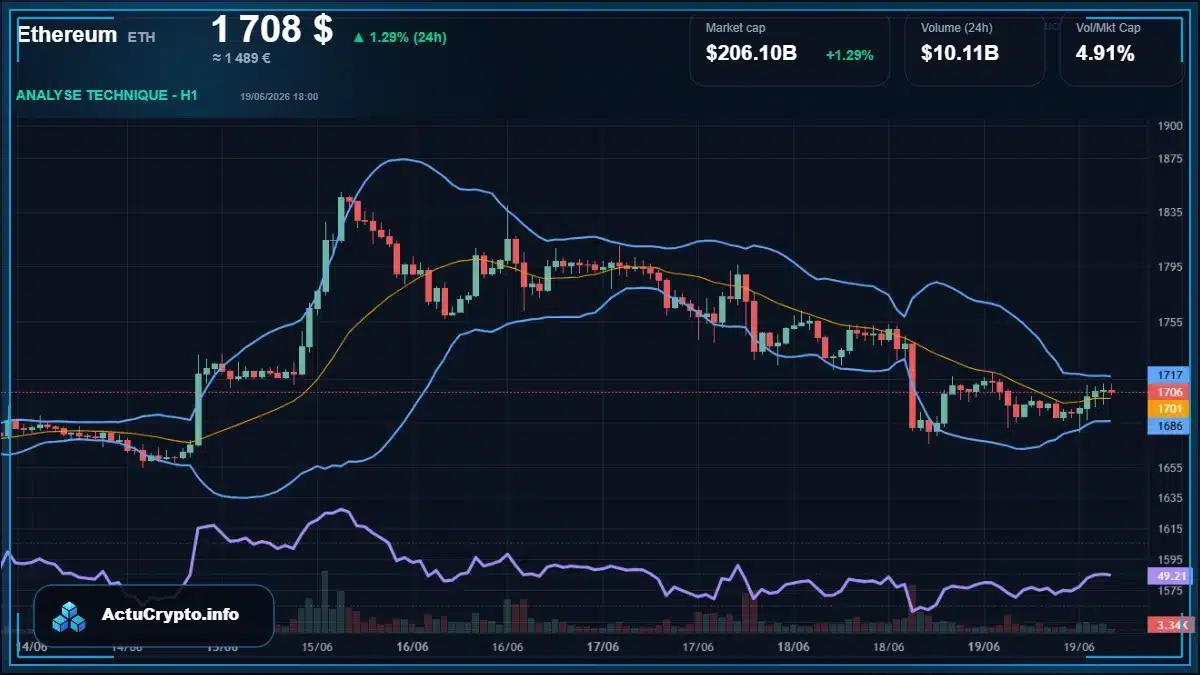Click the $206.10B market cap value
1200x675 pixels.
(751, 54)
